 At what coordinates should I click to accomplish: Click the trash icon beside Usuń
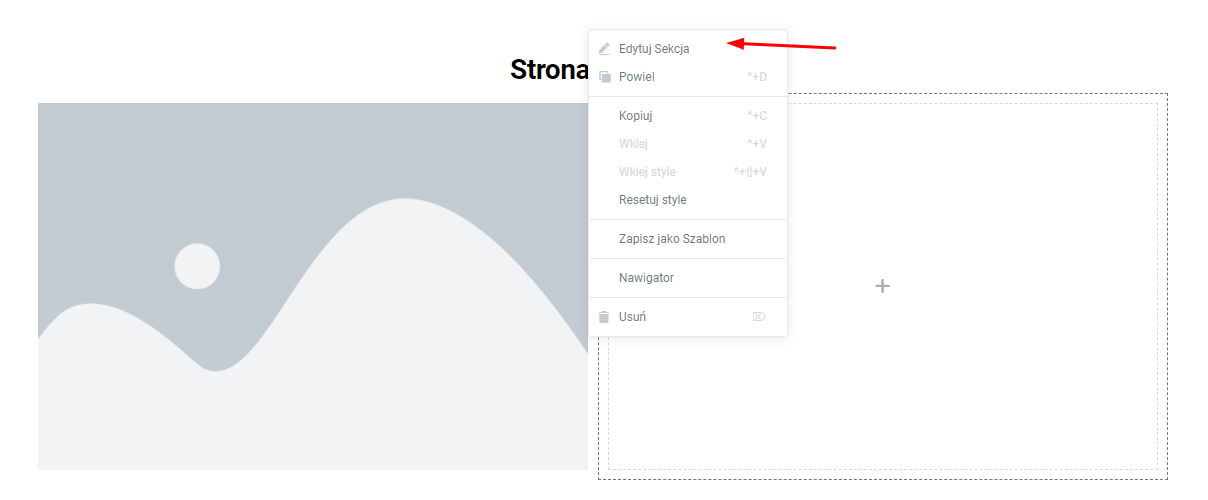(604, 317)
